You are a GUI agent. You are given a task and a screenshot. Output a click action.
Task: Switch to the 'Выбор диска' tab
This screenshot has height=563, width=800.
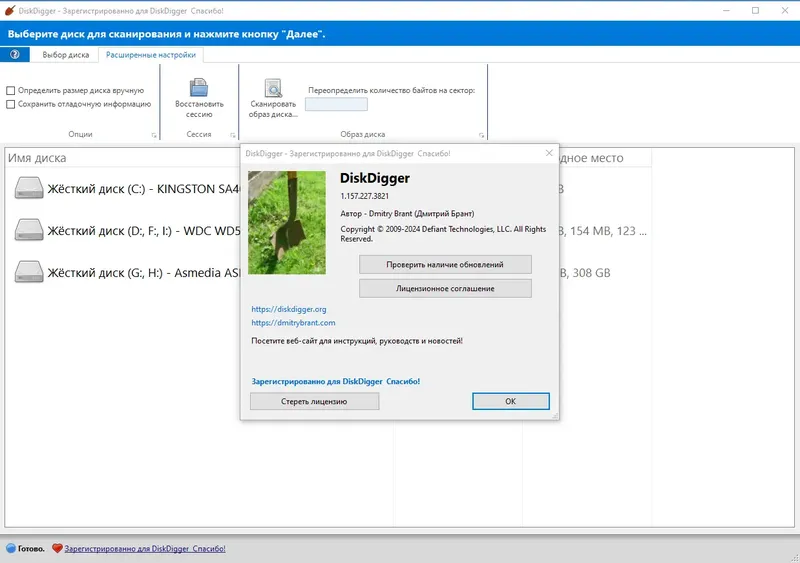[x=65, y=55]
